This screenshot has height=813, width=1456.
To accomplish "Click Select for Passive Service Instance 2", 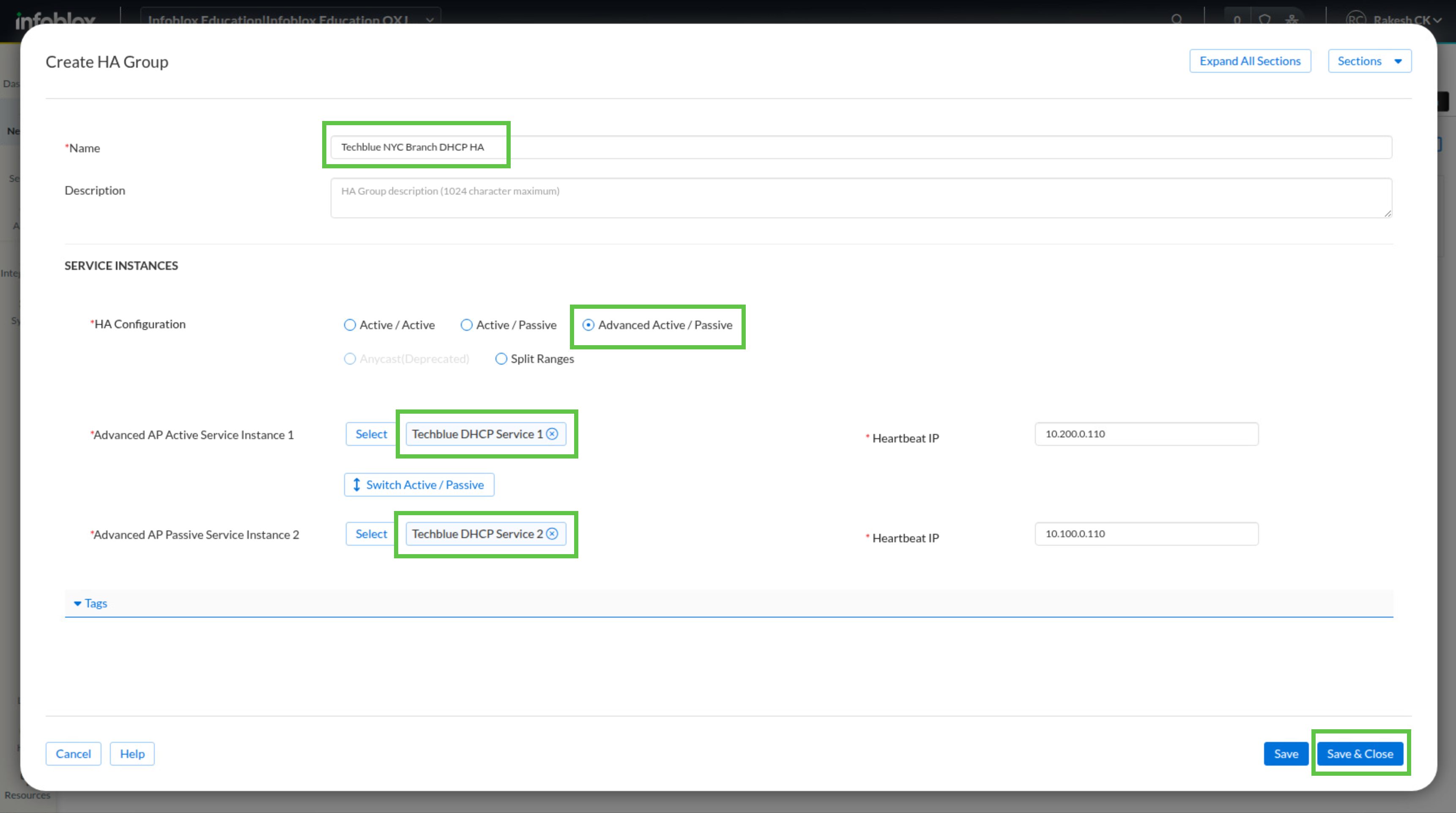I will (371, 534).
